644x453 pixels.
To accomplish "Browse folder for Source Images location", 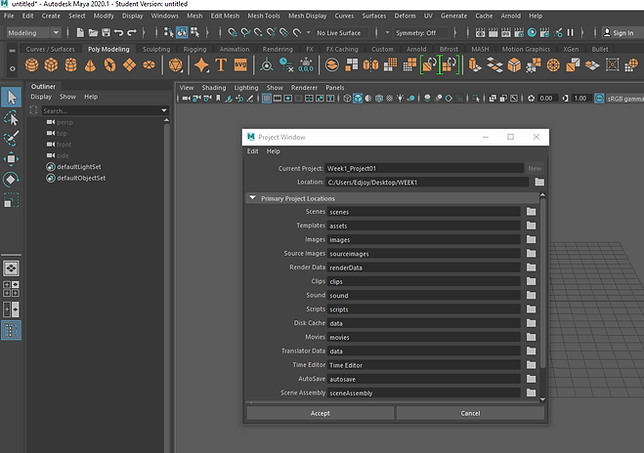I will tap(531, 253).
